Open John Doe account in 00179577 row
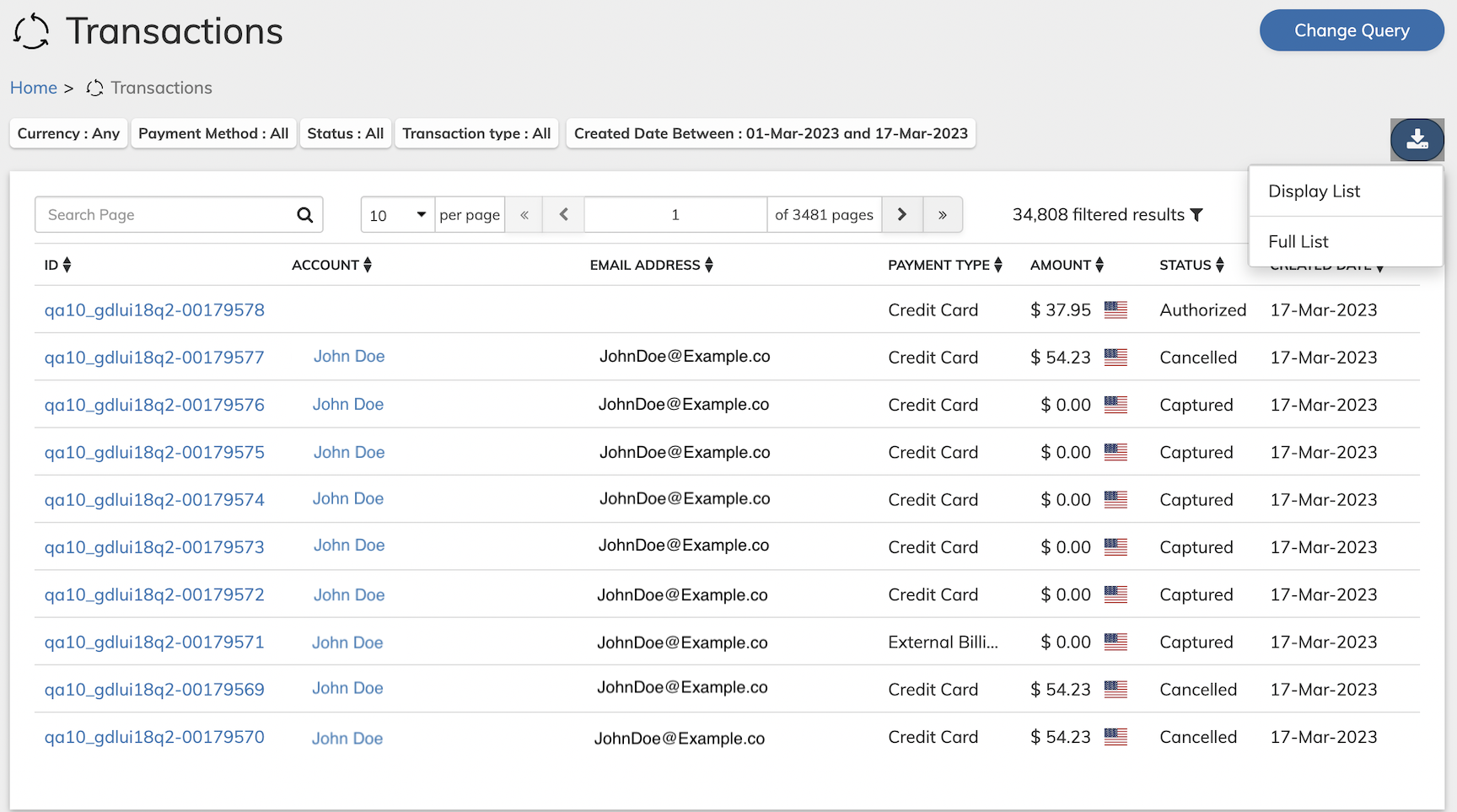The width and height of the screenshot is (1457, 812). coord(349,357)
